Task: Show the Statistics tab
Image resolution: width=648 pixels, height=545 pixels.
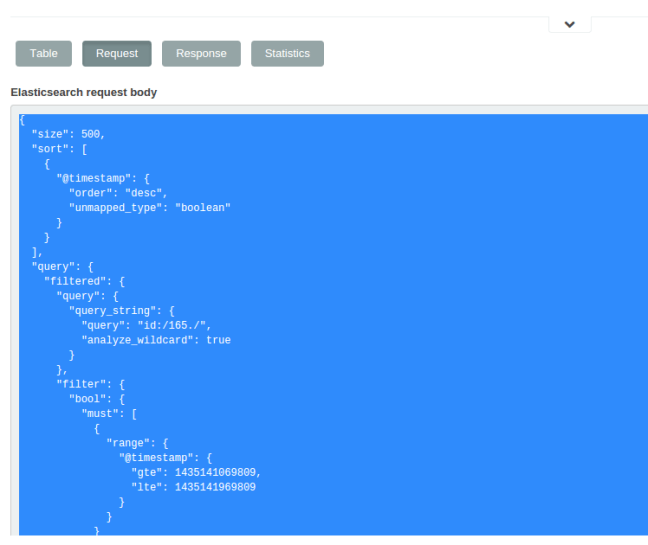Action: pyautogui.click(x=287, y=54)
